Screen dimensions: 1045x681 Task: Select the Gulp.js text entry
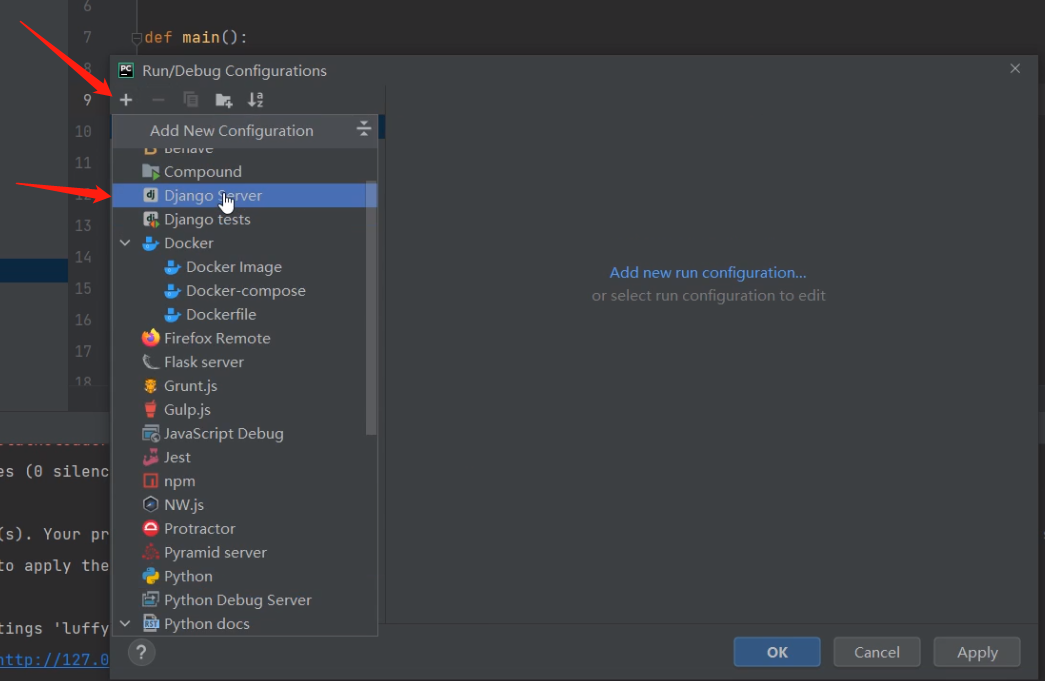click(x=187, y=410)
